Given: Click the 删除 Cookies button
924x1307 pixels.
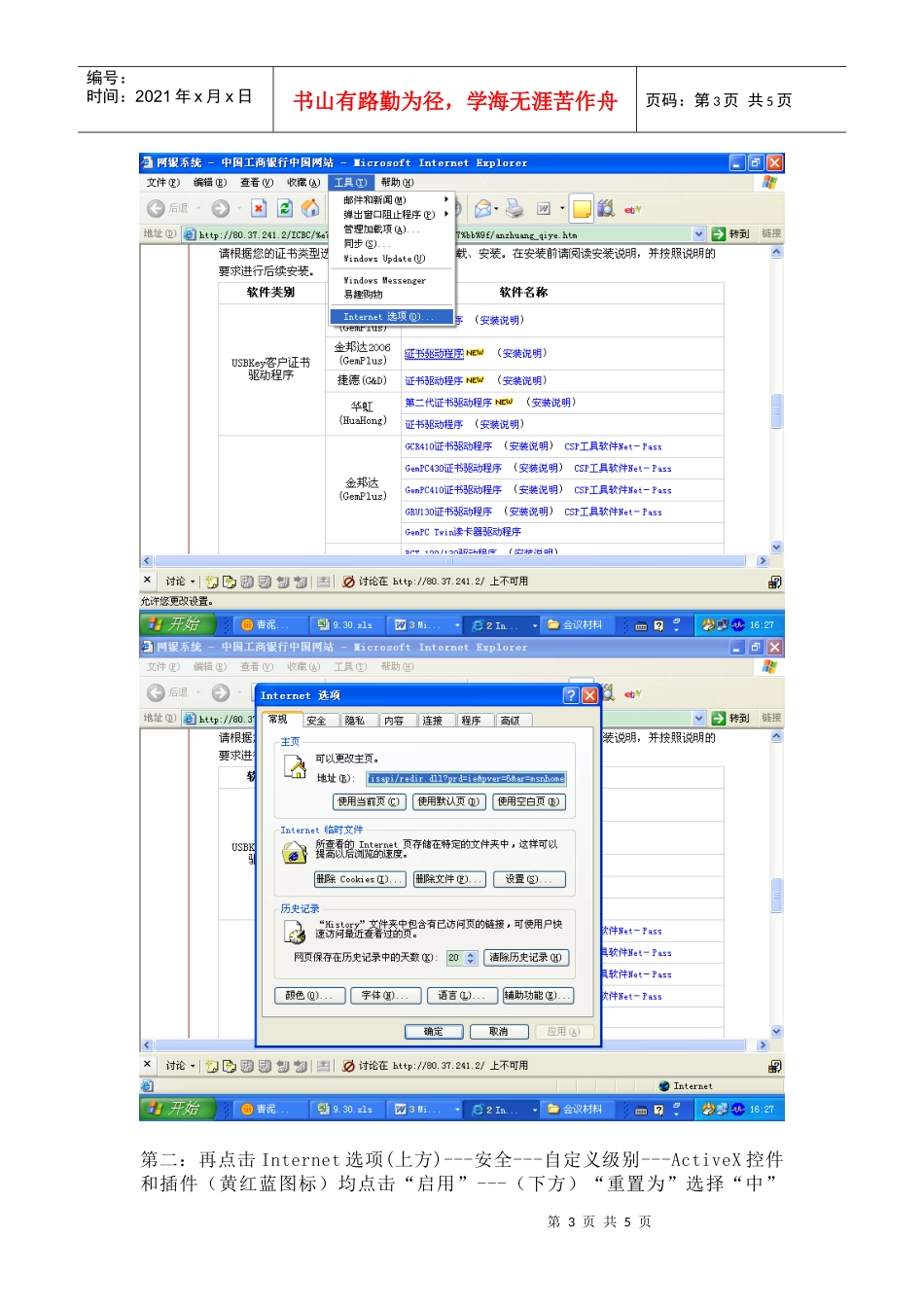Looking at the screenshot, I should (359, 880).
